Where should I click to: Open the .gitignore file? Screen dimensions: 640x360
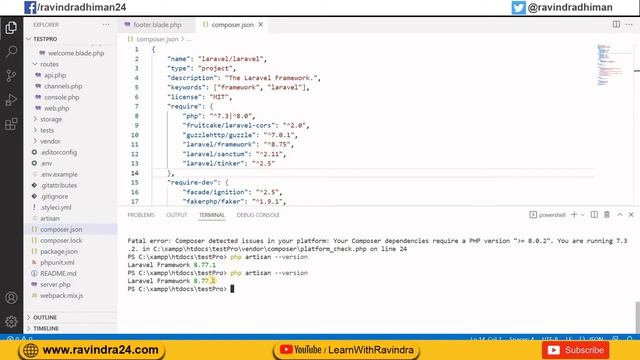coord(70,196)
